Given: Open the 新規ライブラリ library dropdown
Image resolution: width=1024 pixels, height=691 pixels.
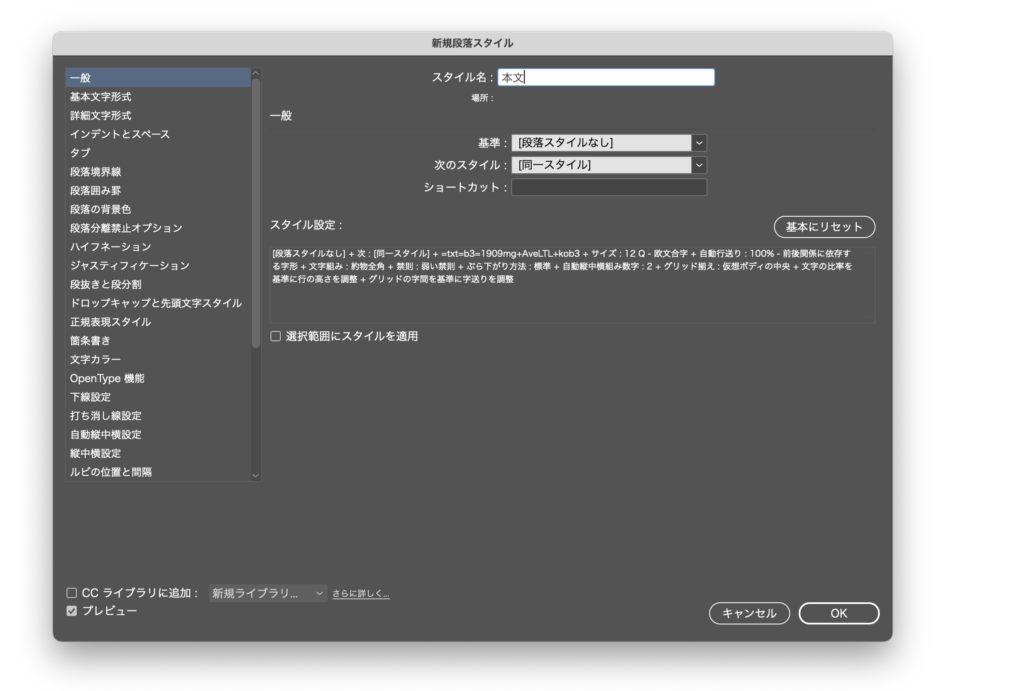Looking at the screenshot, I should click(267, 593).
